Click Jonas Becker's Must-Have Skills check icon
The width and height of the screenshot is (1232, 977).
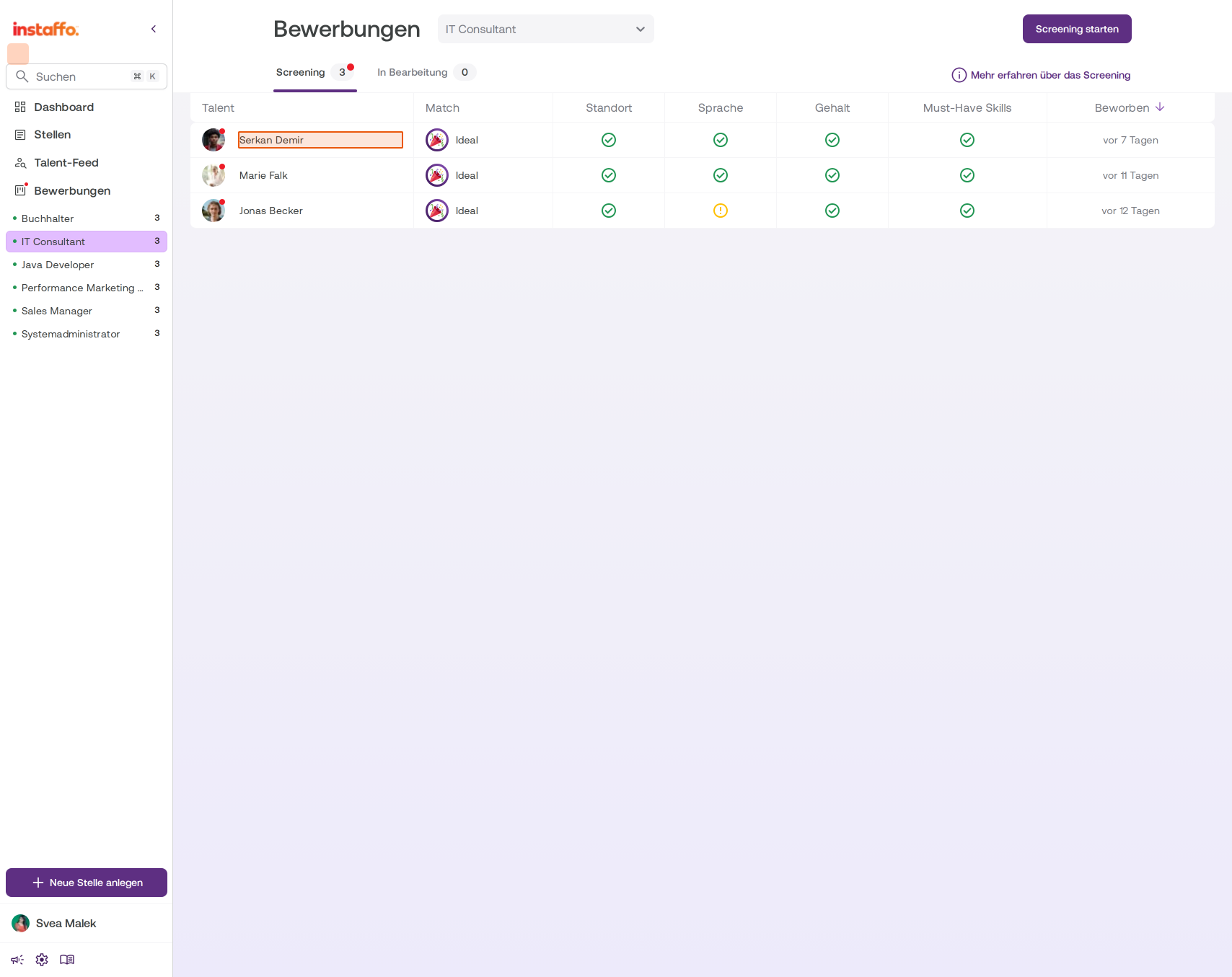coord(967,211)
